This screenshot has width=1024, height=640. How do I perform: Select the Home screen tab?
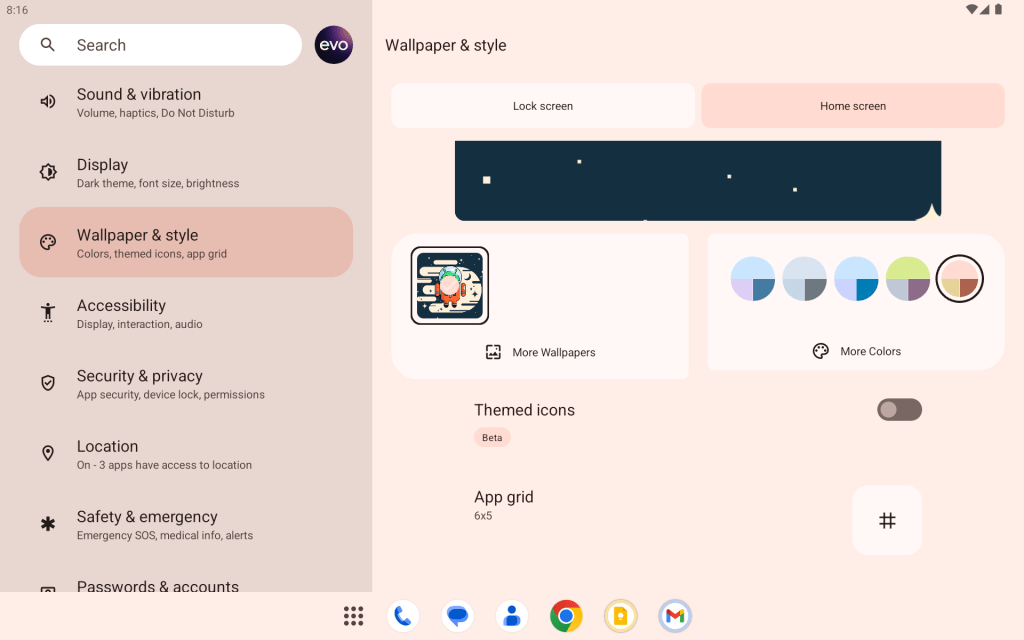(853, 106)
